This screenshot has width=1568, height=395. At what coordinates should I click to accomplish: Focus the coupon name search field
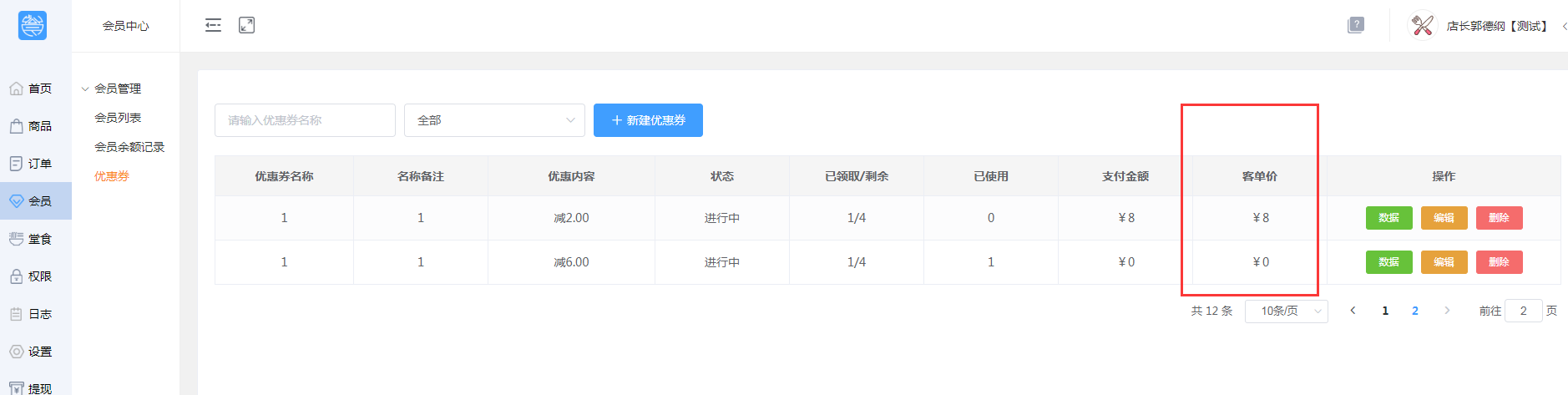pyautogui.click(x=305, y=120)
